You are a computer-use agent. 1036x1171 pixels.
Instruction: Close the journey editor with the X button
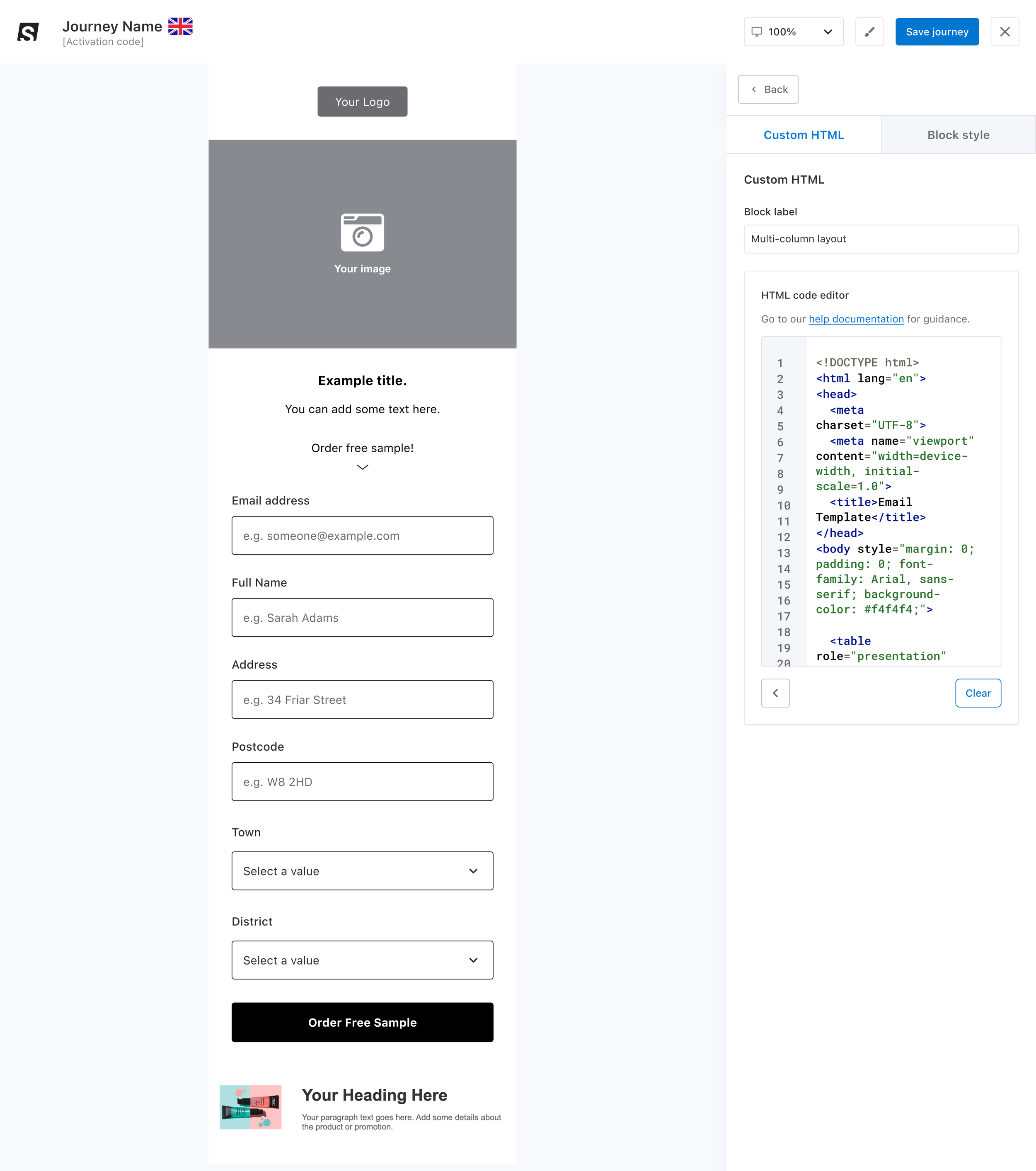tap(1005, 32)
